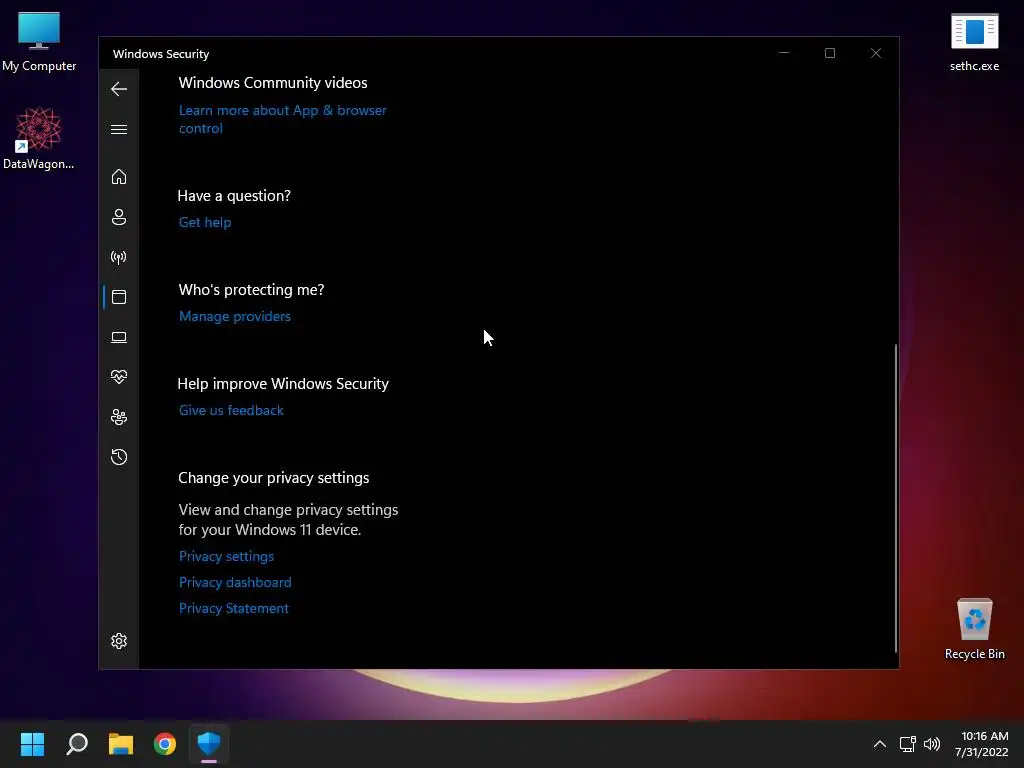
Task: Select App & browser control sidebar icon
Action: 119,297
